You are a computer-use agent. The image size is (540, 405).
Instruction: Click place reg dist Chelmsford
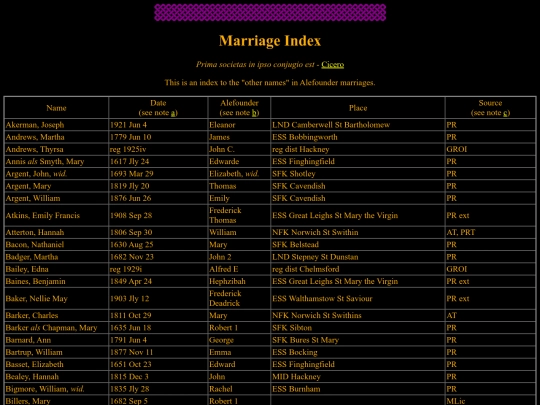[306, 269]
